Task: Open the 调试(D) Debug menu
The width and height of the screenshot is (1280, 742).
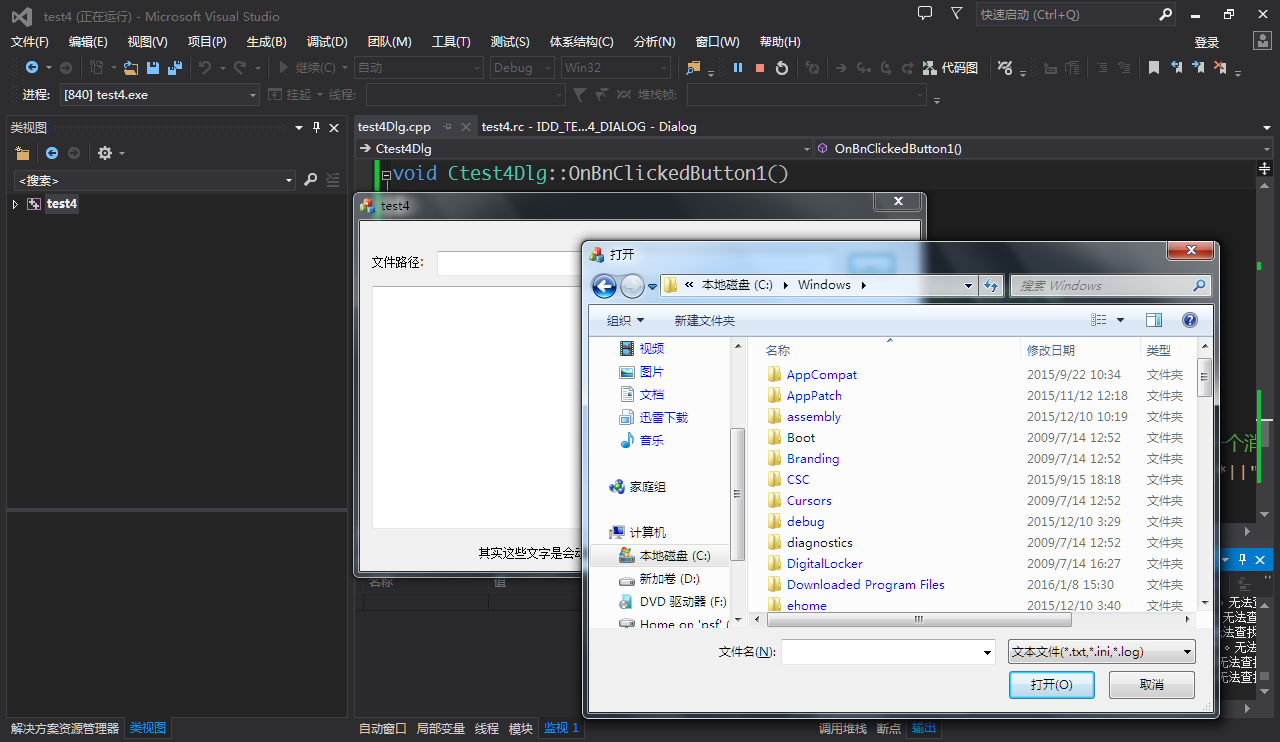Action: (327, 42)
